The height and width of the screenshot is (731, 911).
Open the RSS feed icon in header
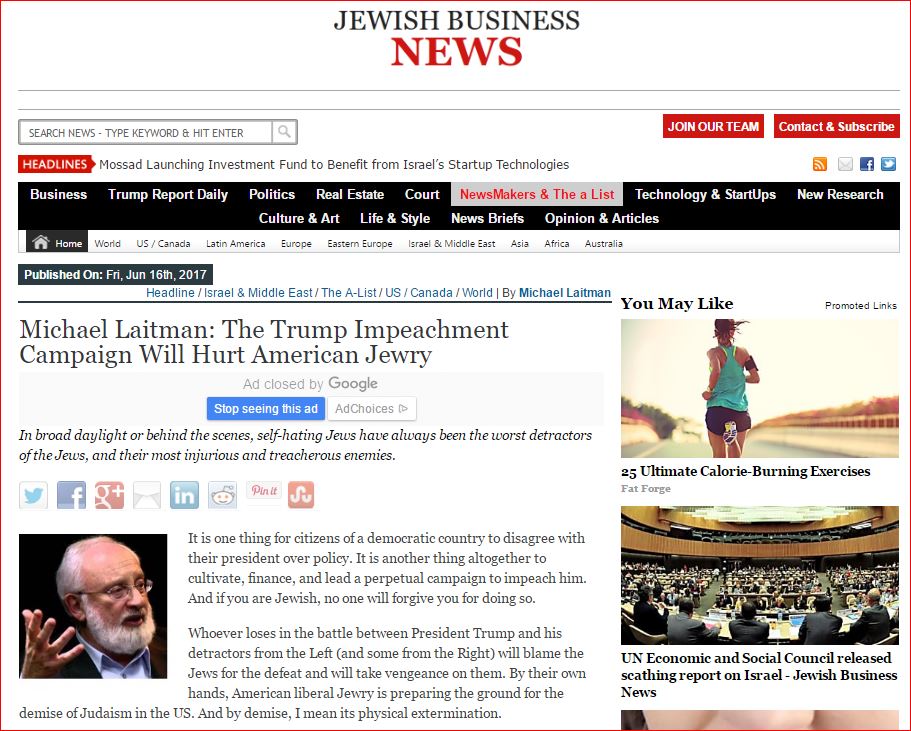click(x=820, y=165)
